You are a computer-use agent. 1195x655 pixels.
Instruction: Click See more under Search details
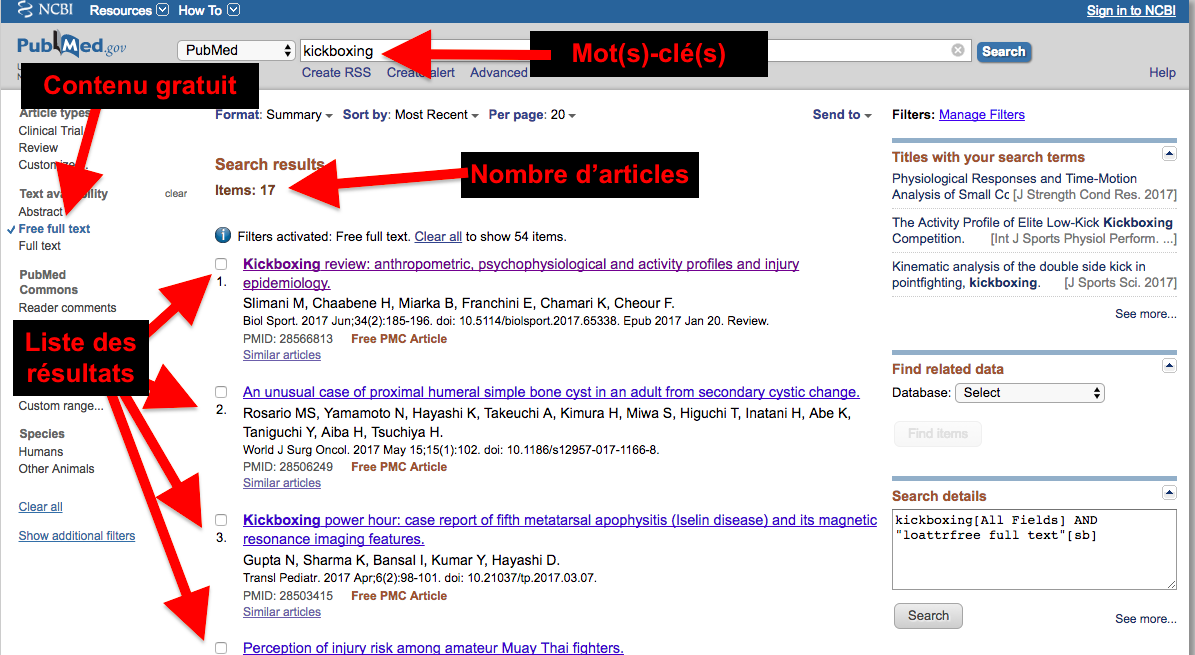pyautogui.click(x=1145, y=618)
